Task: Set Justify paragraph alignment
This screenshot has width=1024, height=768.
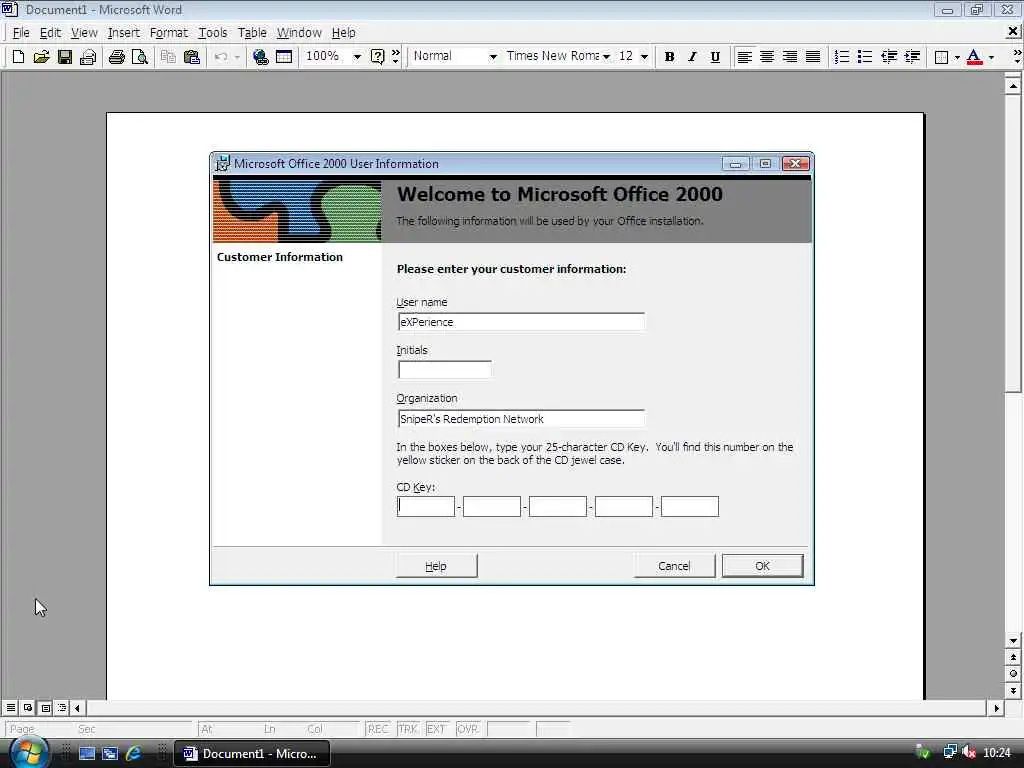Action: [812, 57]
